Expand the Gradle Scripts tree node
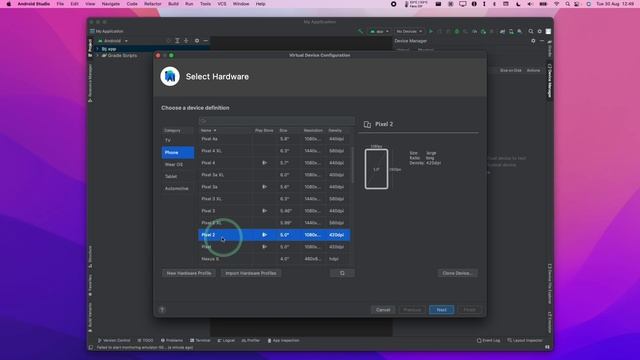640x360 pixels. click(98, 56)
